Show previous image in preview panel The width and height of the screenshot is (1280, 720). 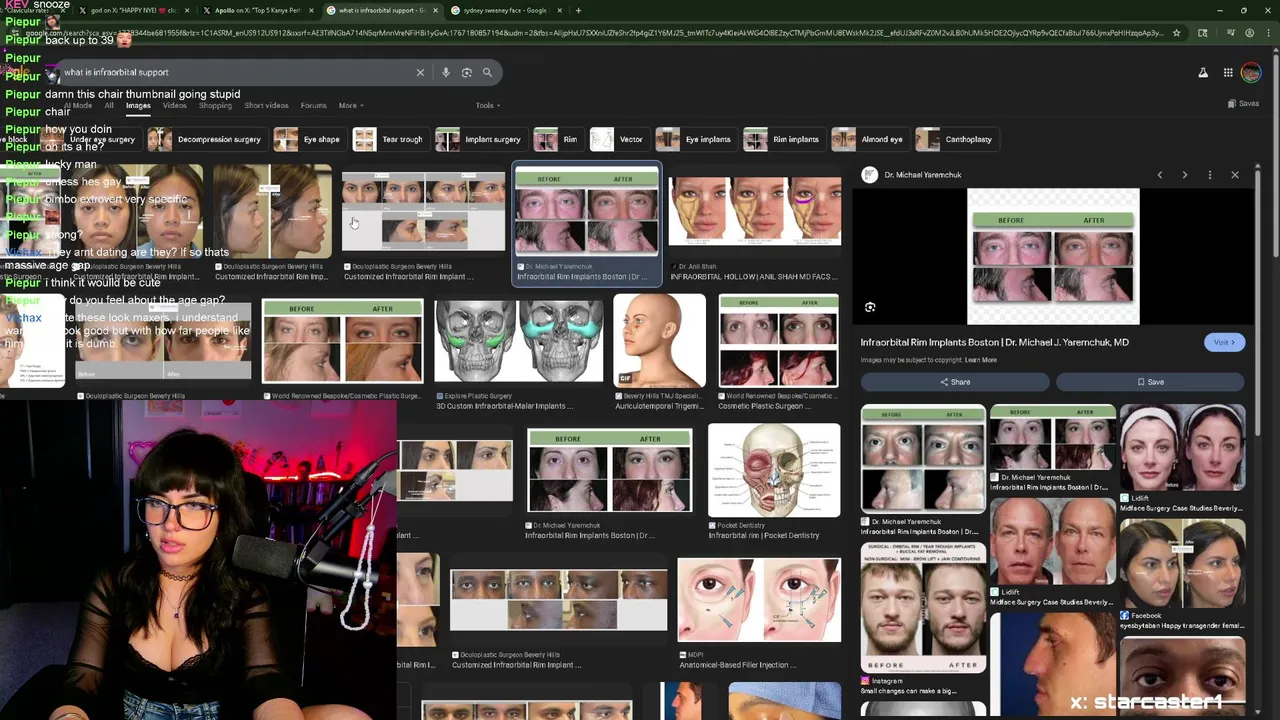tap(1160, 175)
